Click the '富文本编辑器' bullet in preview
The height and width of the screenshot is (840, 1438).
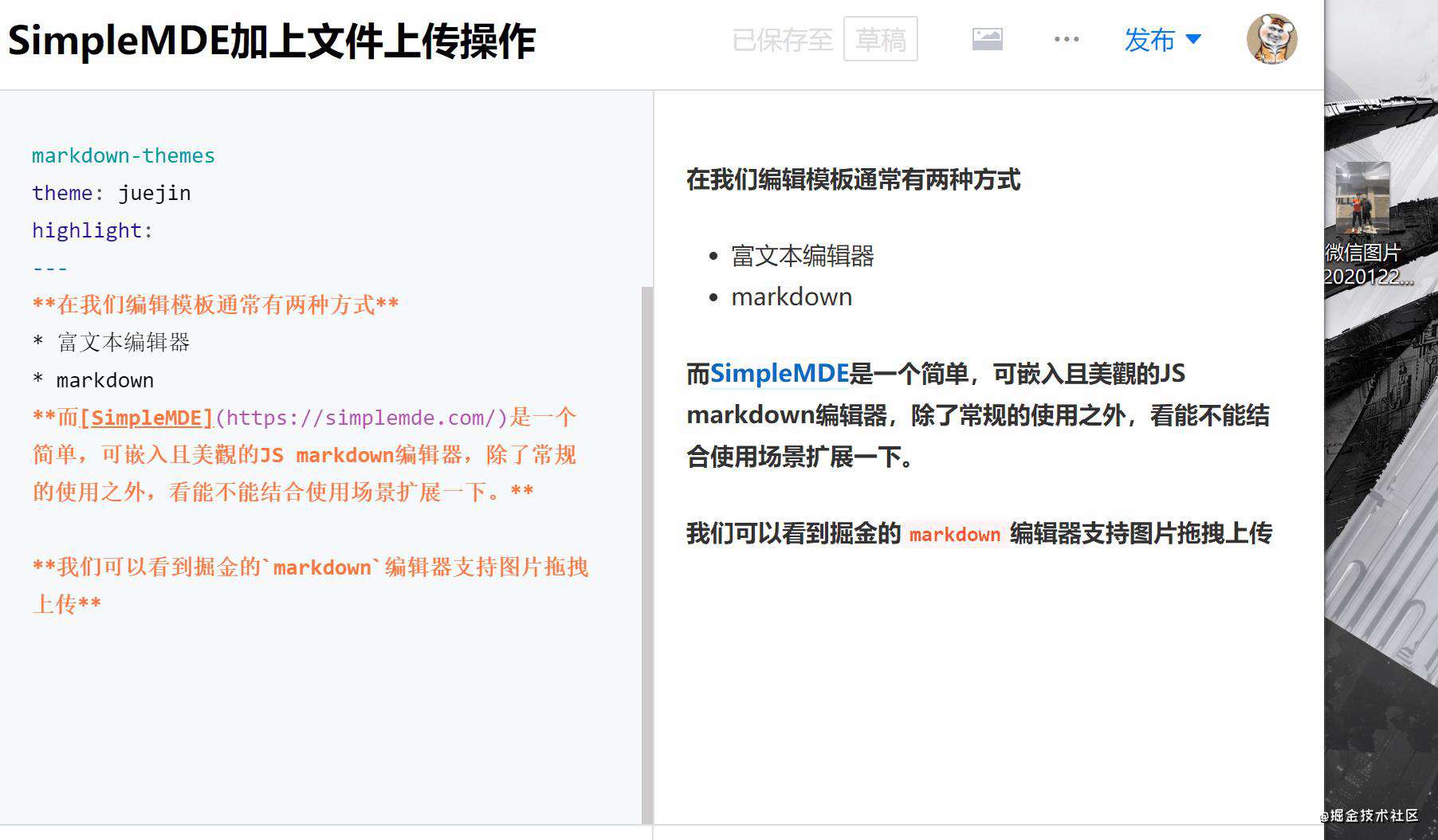click(803, 256)
